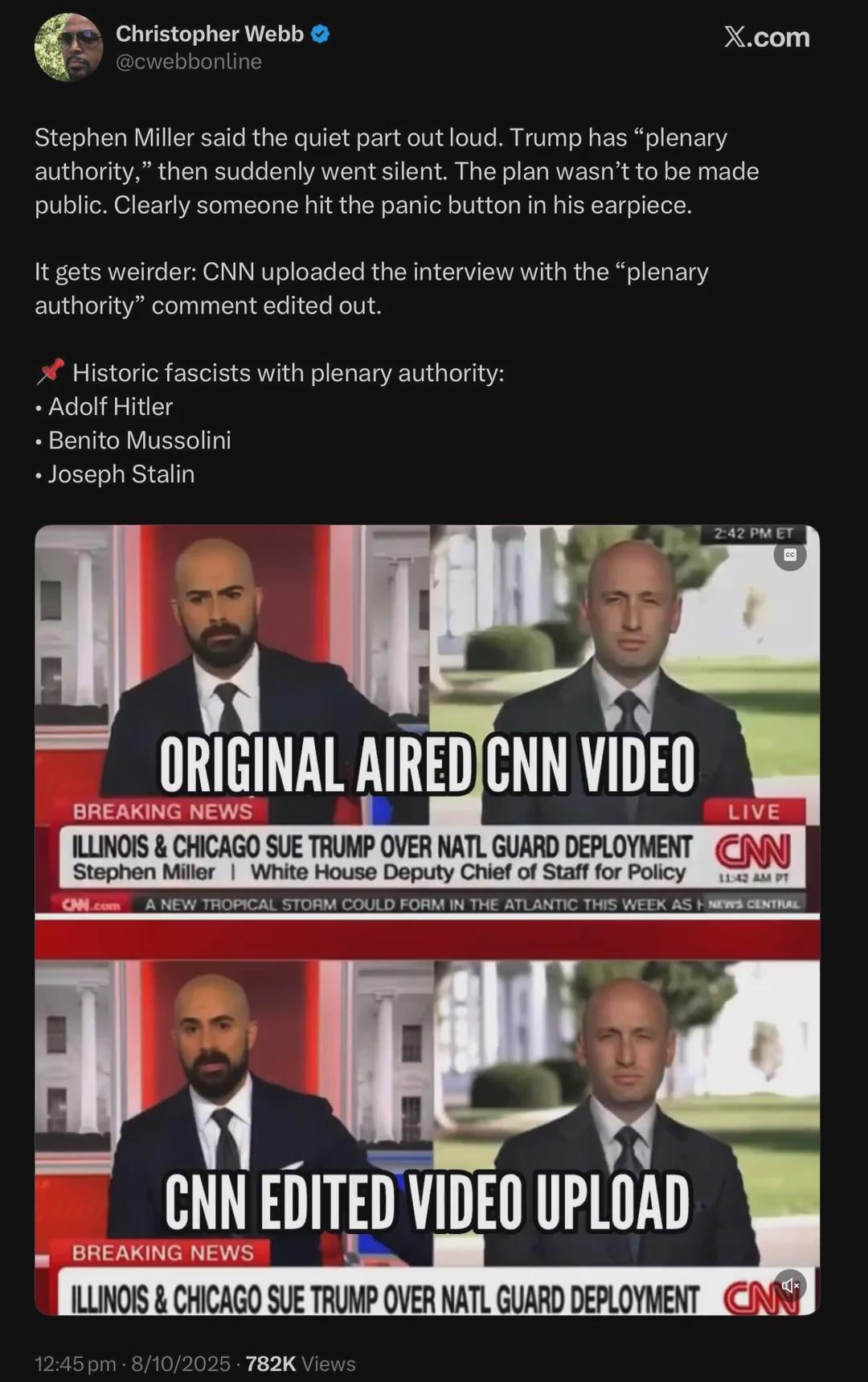The width and height of the screenshot is (868, 1382).
Task: Toggle closed captions on the video
Action: click(790, 556)
